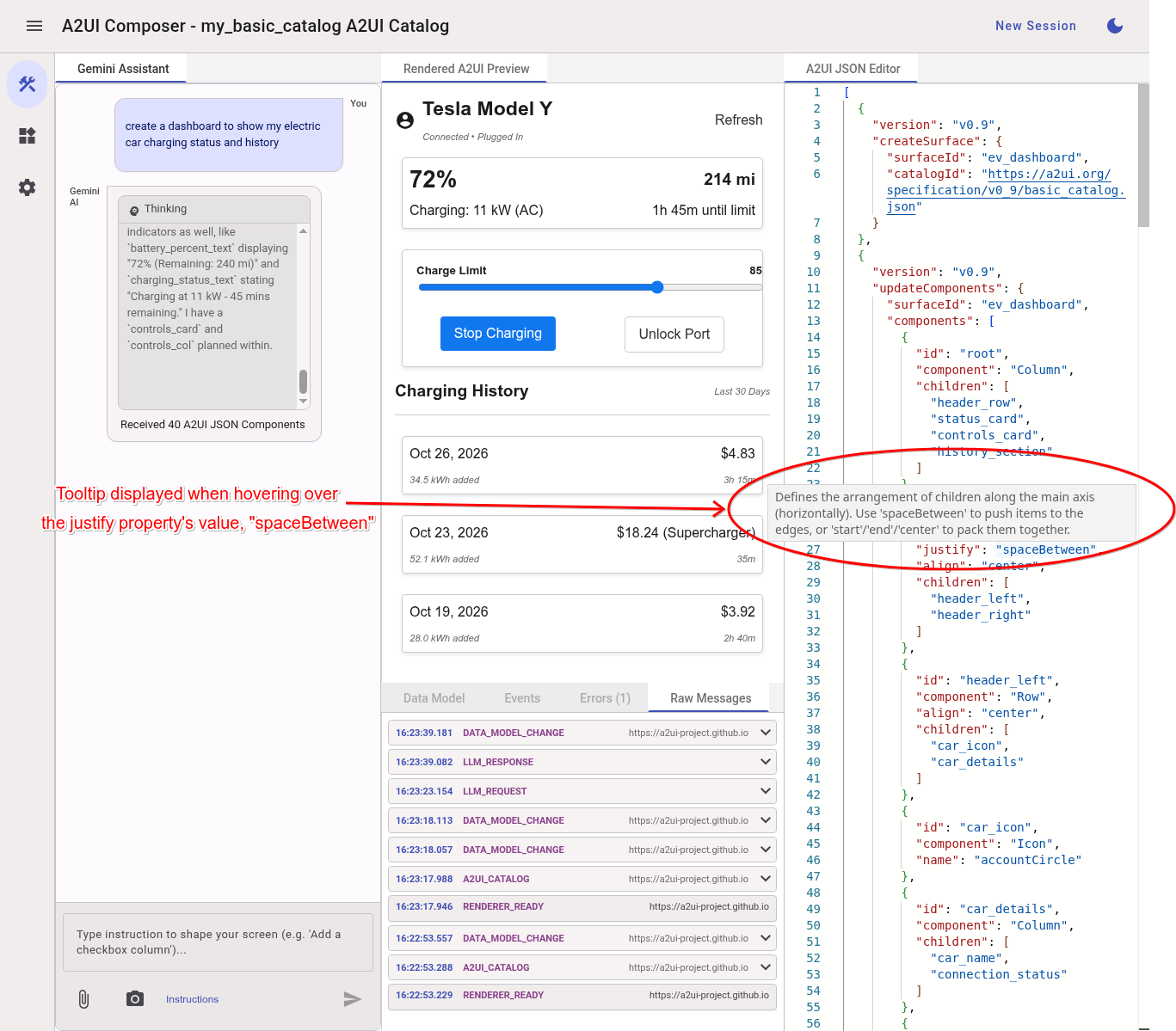Open the settings gear in the sidebar
Image resolution: width=1176 pixels, height=1031 pixels.
coord(28,187)
